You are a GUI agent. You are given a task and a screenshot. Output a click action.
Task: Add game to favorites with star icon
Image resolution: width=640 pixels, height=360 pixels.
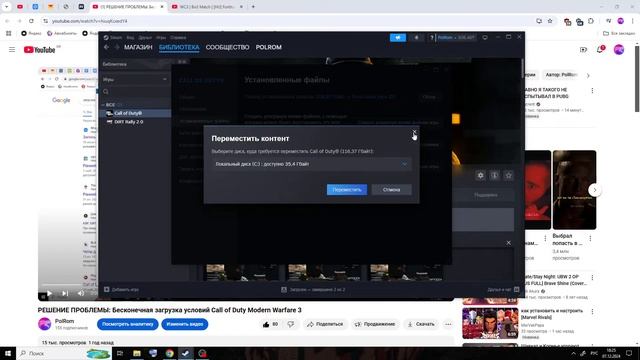click(509, 175)
